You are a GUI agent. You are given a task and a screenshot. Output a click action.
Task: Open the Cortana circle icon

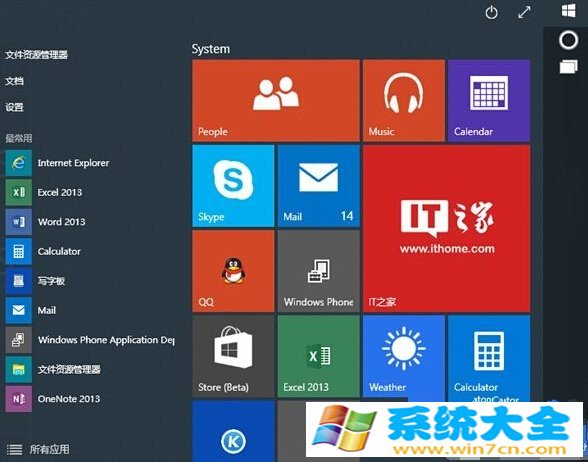point(568,40)
